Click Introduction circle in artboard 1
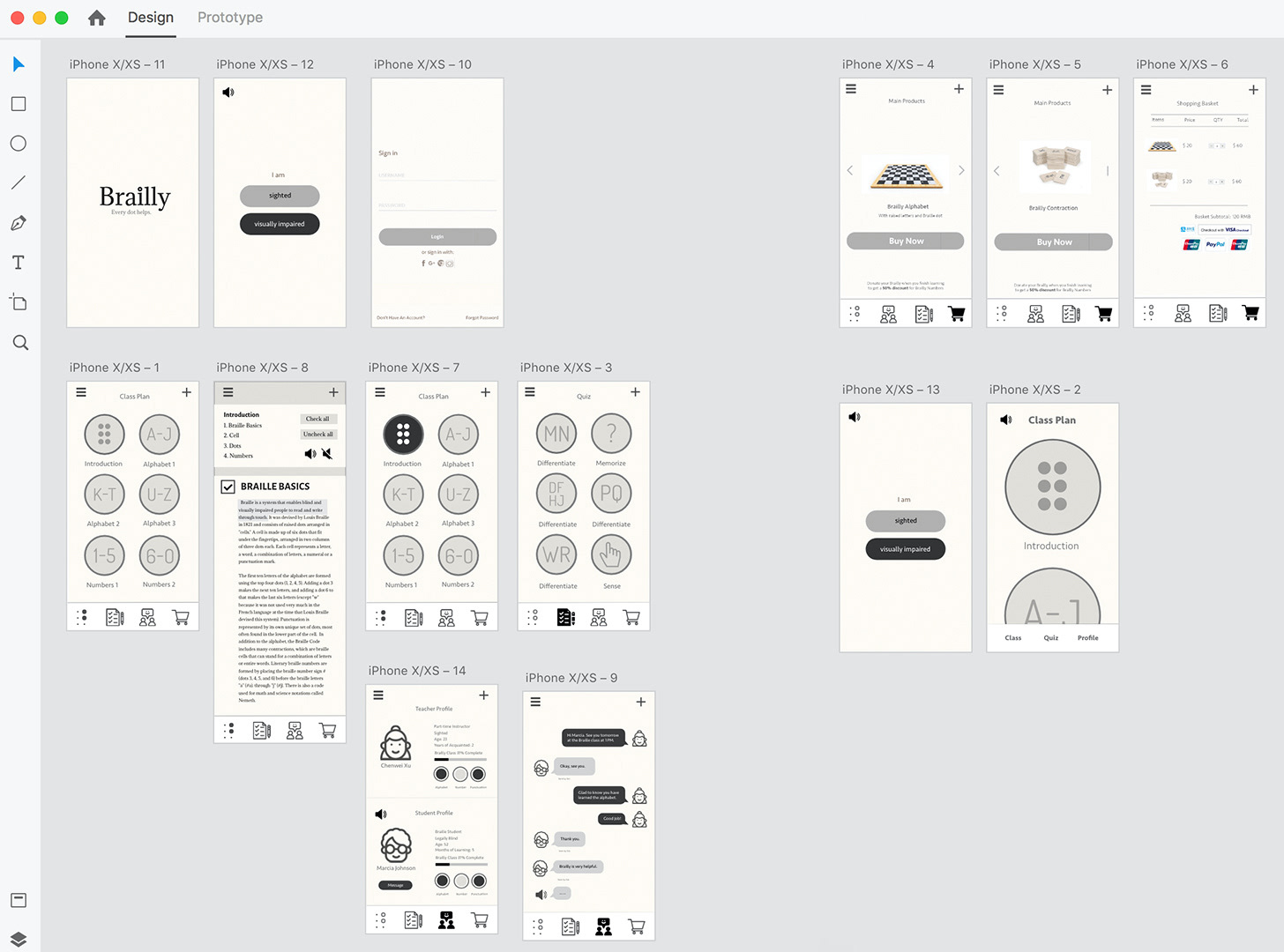Image resolution: width=1284 pixels, height=952 pixels. click(104, 434)
